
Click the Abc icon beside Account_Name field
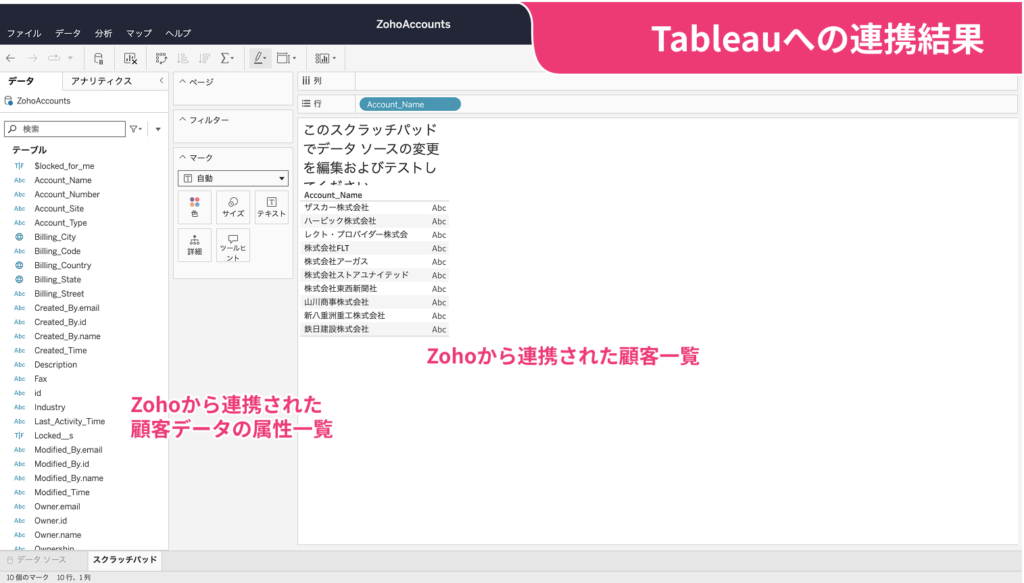pos(20,180)
